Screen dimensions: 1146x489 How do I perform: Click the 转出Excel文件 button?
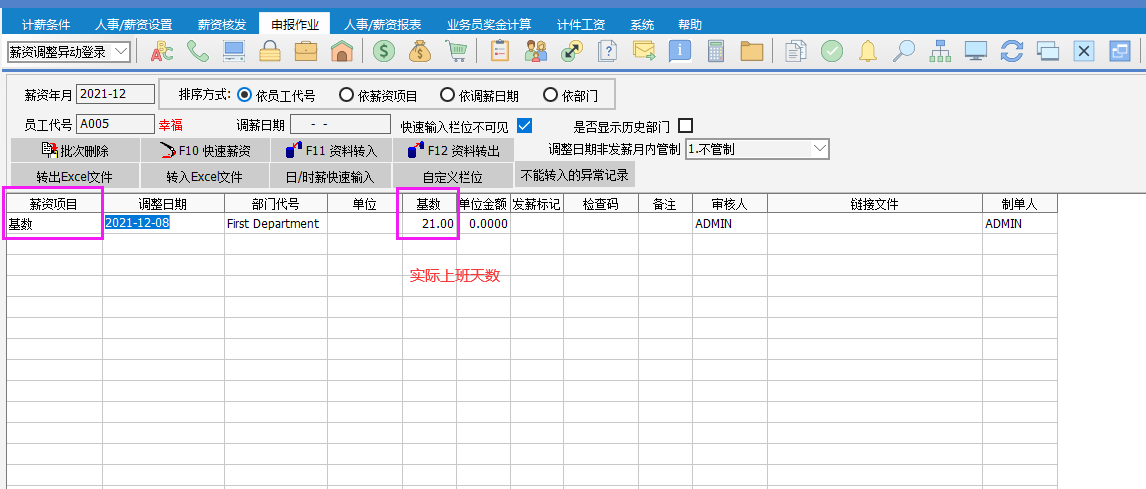click(x=74, y=176)
